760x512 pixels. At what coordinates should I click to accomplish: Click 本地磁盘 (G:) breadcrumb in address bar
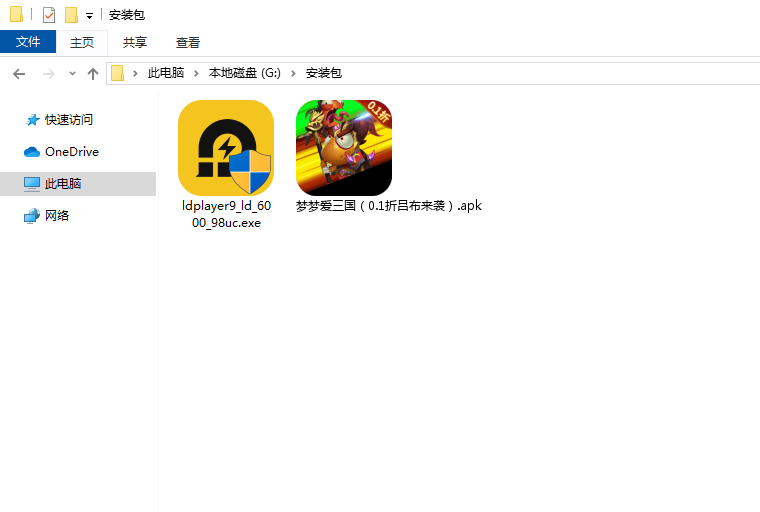(x=245, y=74)
